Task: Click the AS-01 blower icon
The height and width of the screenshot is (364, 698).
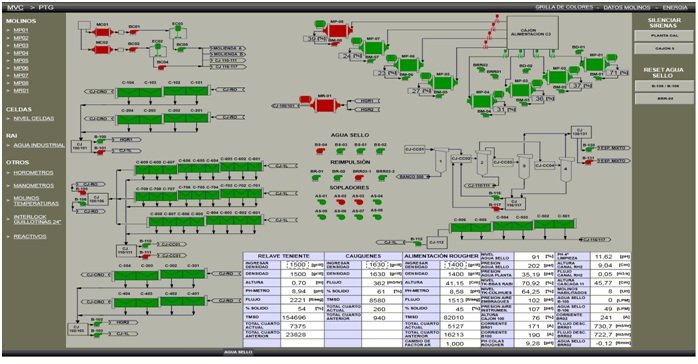Action: click(321, 202)
